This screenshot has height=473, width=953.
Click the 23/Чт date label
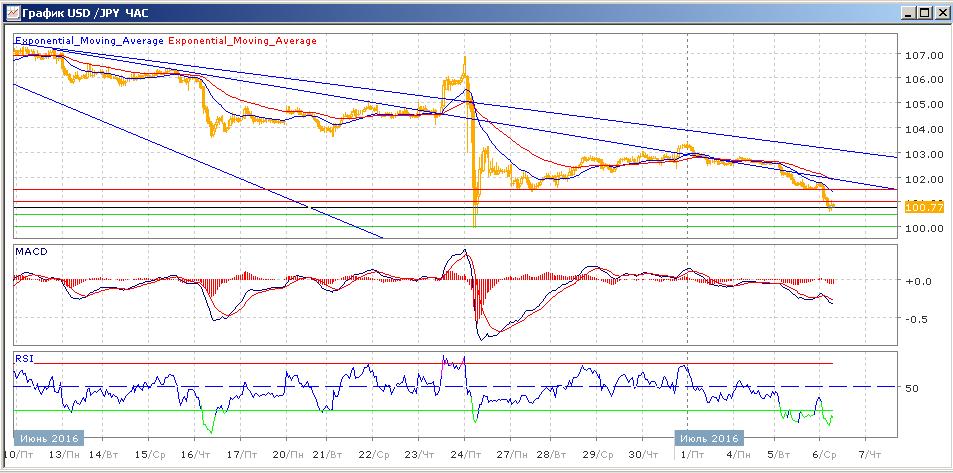click(419, 455)
